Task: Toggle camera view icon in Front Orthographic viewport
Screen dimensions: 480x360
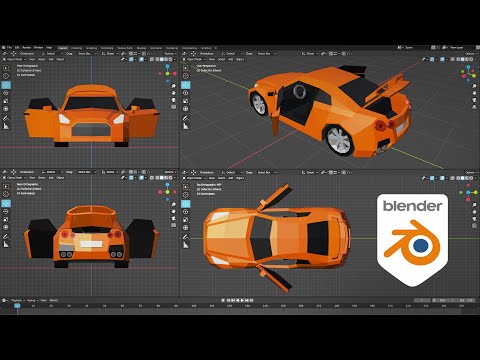Action: point(174,100)
